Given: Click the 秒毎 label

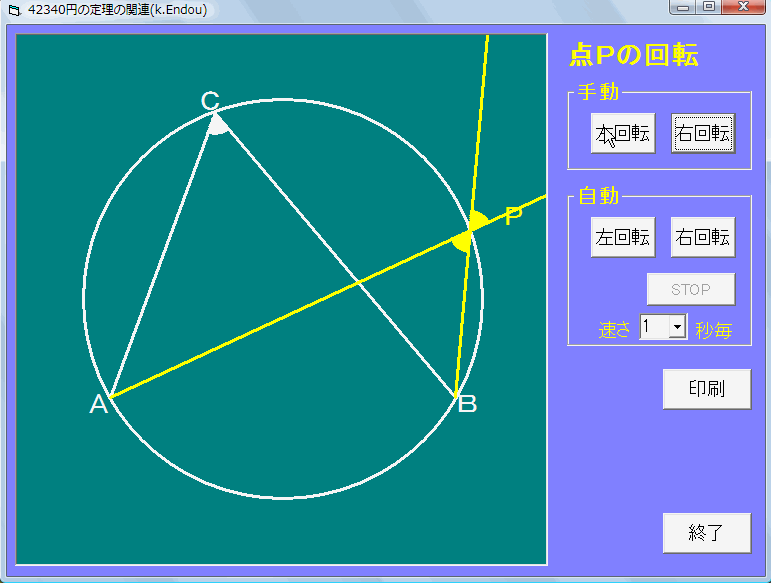Looking at the screenshot, I should [713, 330].
